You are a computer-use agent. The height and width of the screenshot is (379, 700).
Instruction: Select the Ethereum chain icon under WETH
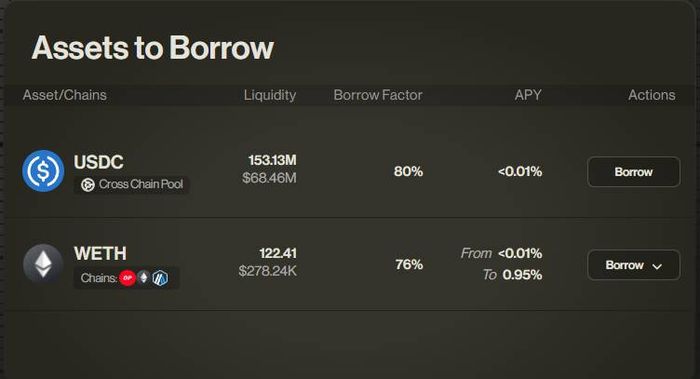click(143, 278)
